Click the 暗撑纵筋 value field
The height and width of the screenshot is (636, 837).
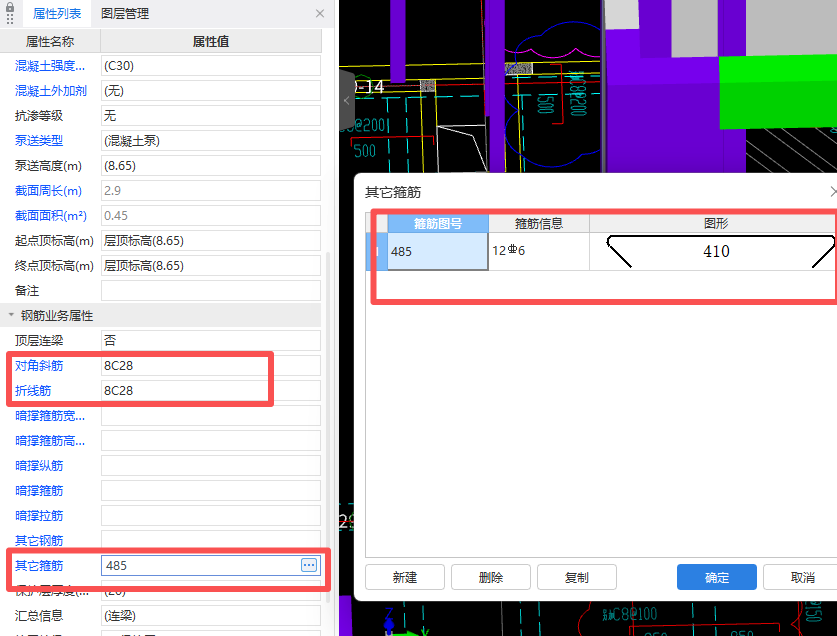(211, 466)
